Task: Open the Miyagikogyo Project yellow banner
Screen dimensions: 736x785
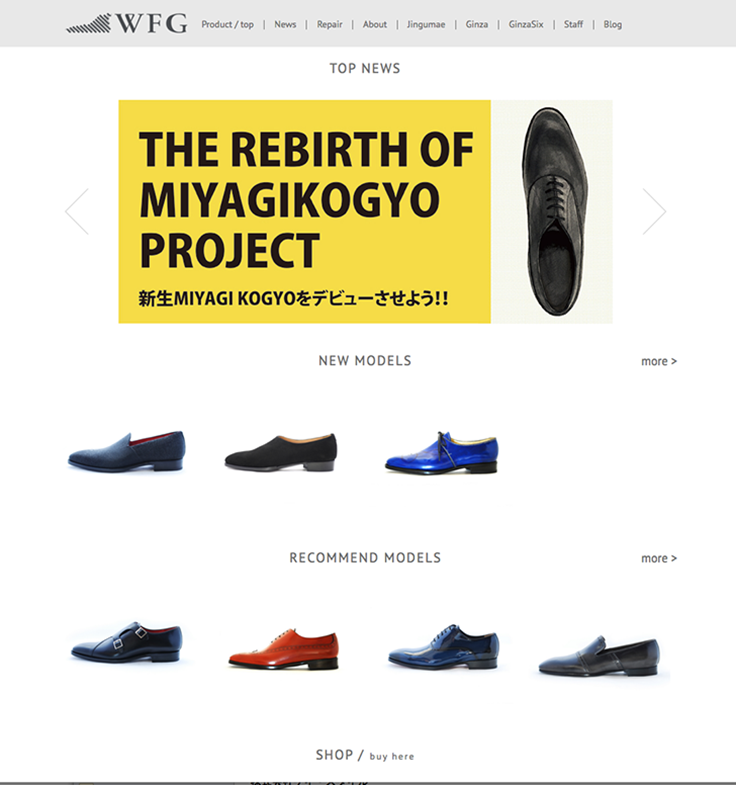Action: click(365, 212)
